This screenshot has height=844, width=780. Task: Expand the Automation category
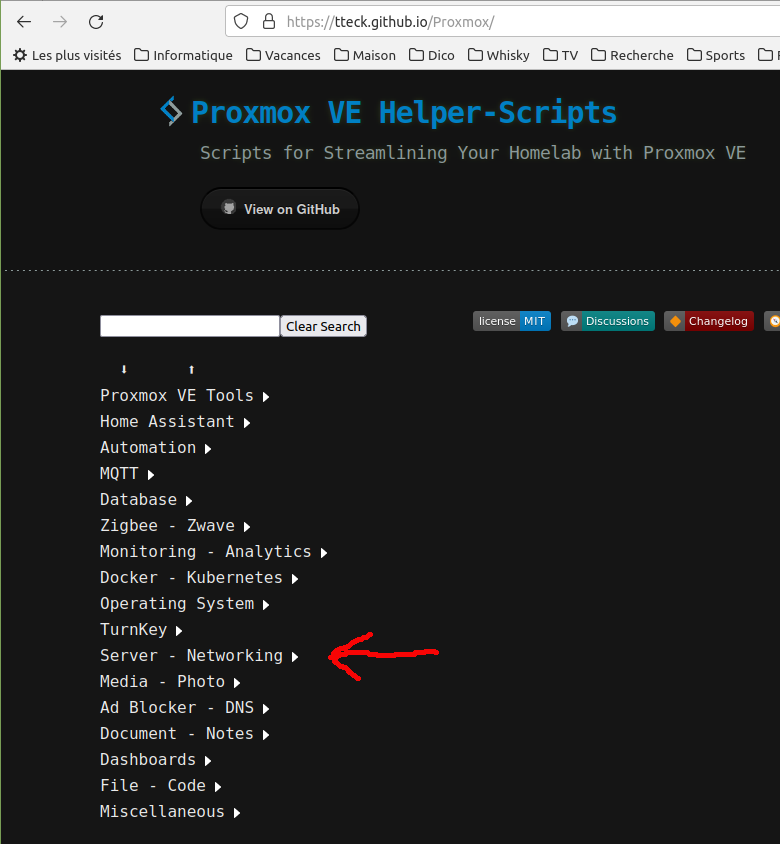[156, 447]
